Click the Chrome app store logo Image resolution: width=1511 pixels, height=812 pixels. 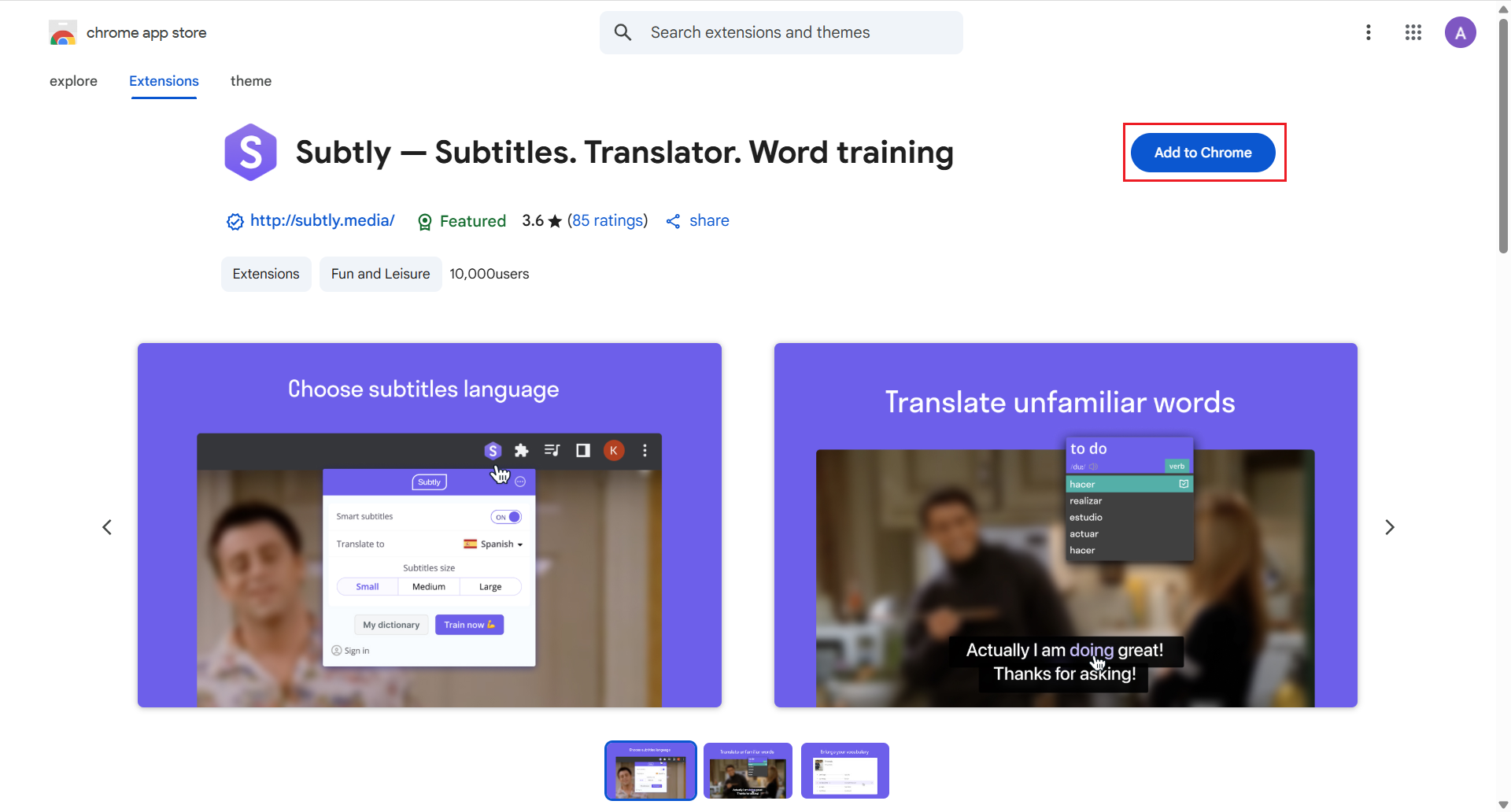tap(62, 33)
